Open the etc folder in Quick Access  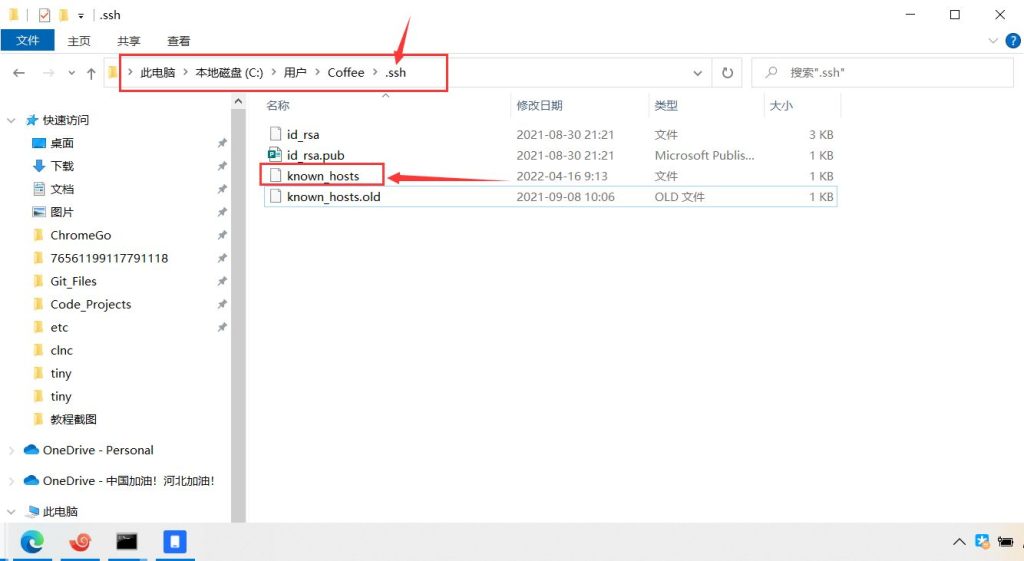[x=59, y=327]
